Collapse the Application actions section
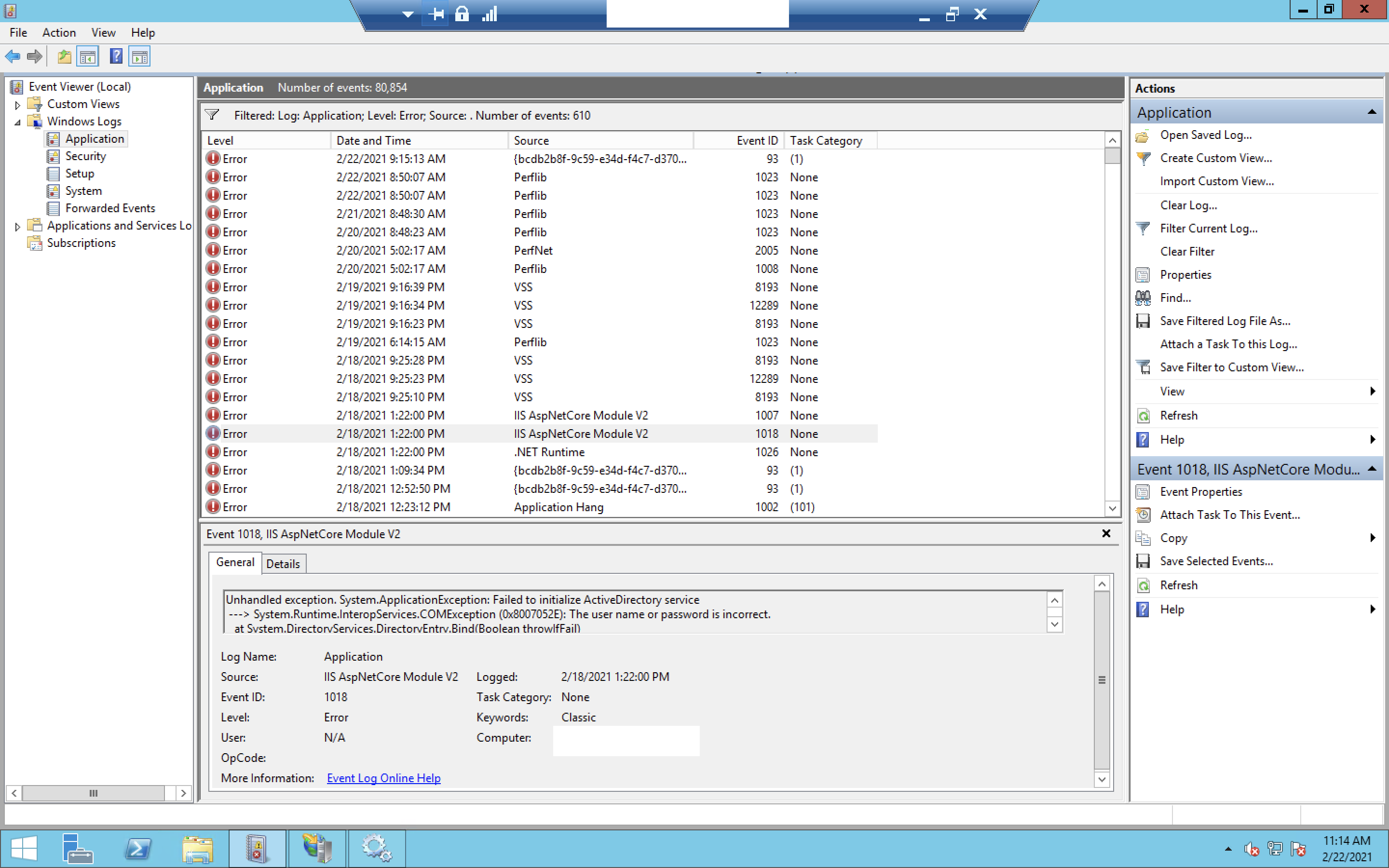The width and height of the screenshot is (1389, 868). [1372, 112]
